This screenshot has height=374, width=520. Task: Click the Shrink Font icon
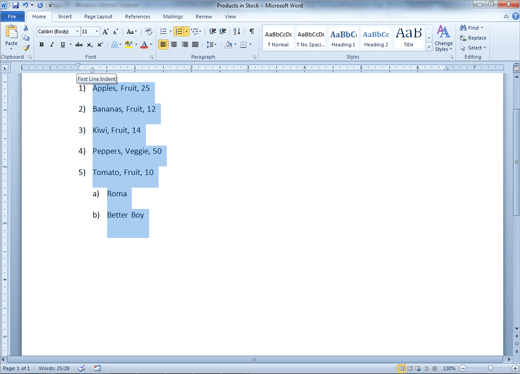[x=115, y=32]
